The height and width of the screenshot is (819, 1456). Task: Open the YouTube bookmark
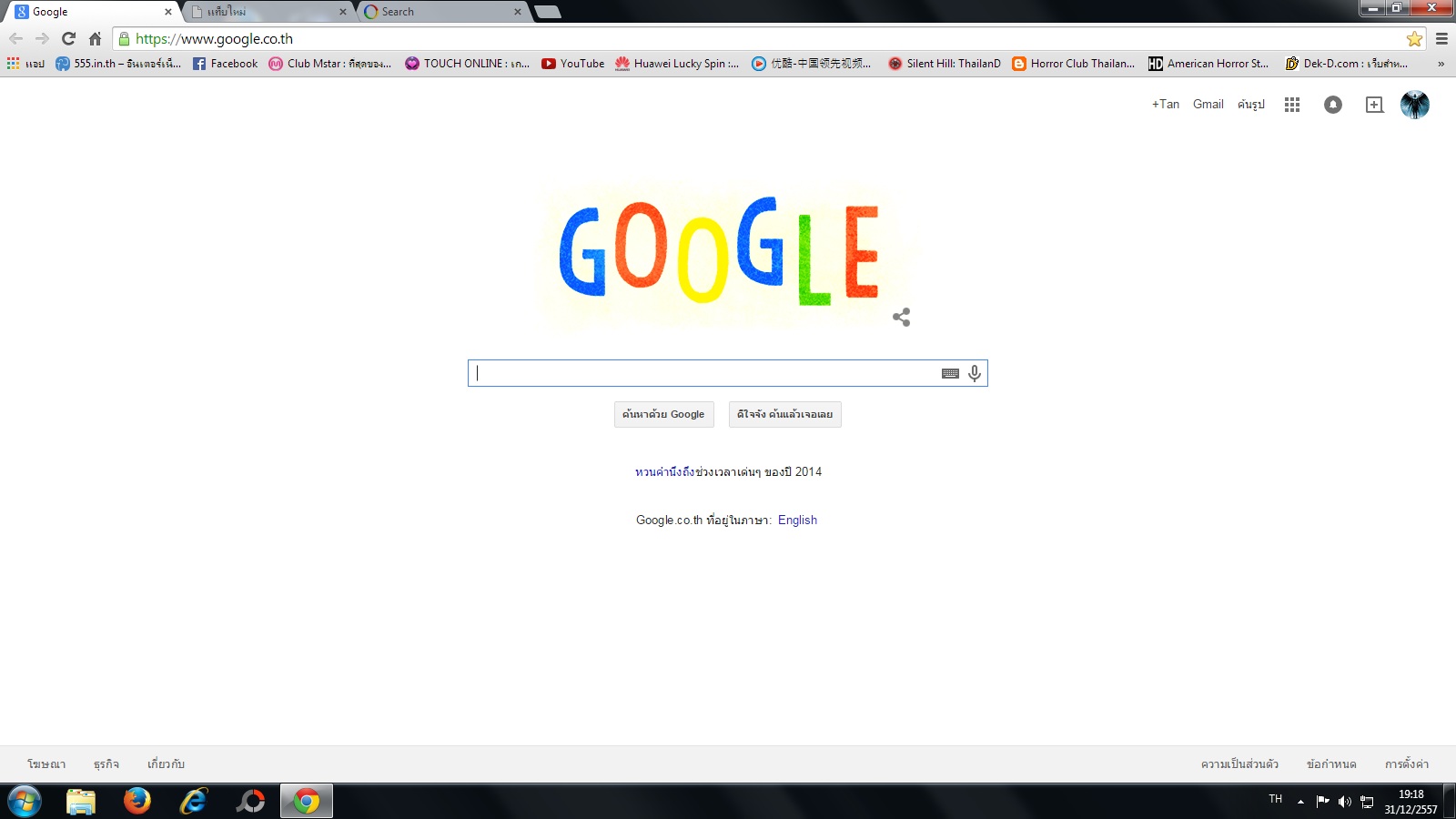pyautogui.click(x=573, y=64)
